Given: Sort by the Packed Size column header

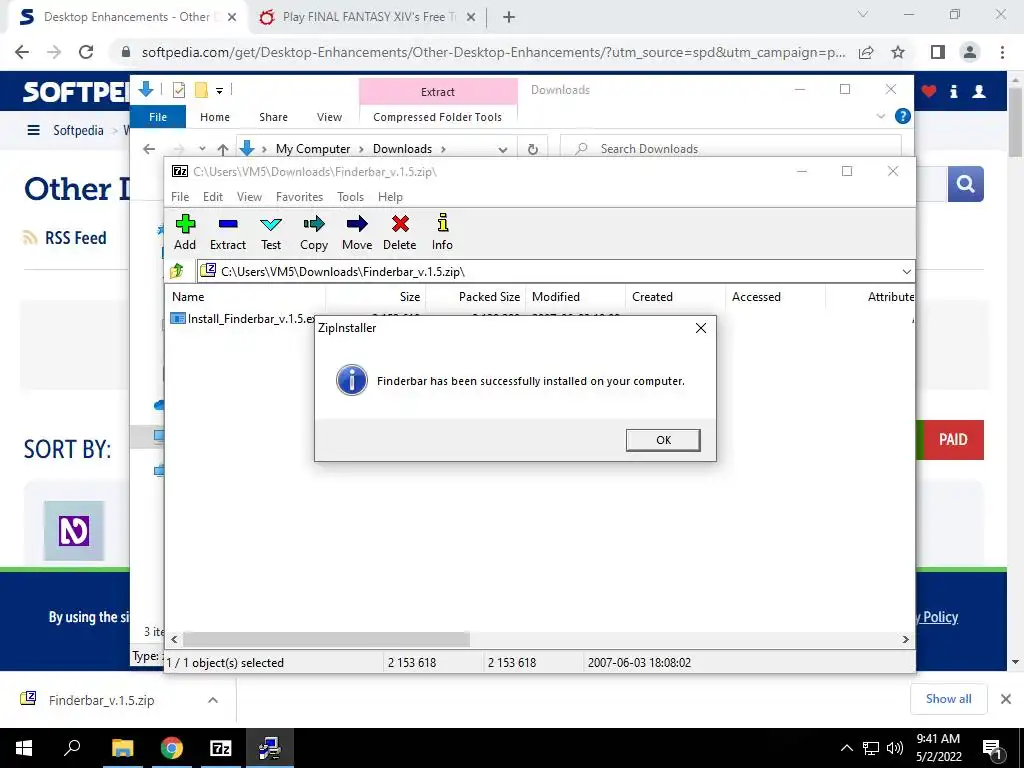Looking at the screenshot, I should pos(475,296).
